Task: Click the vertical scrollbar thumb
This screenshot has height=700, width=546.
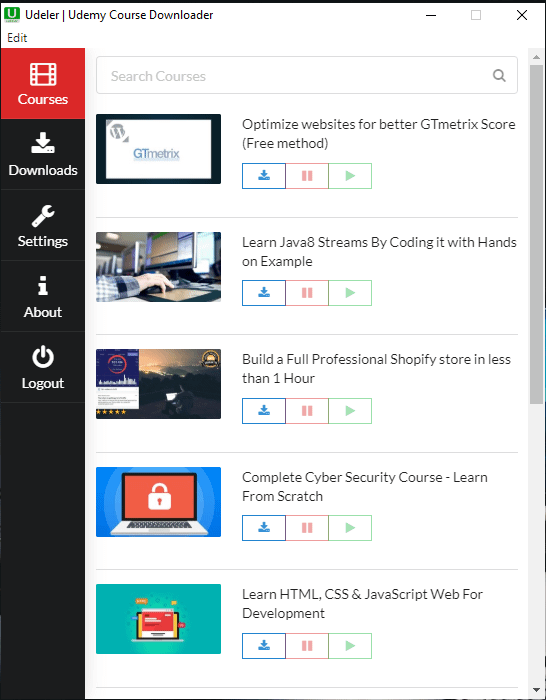Action: point(536,234)
